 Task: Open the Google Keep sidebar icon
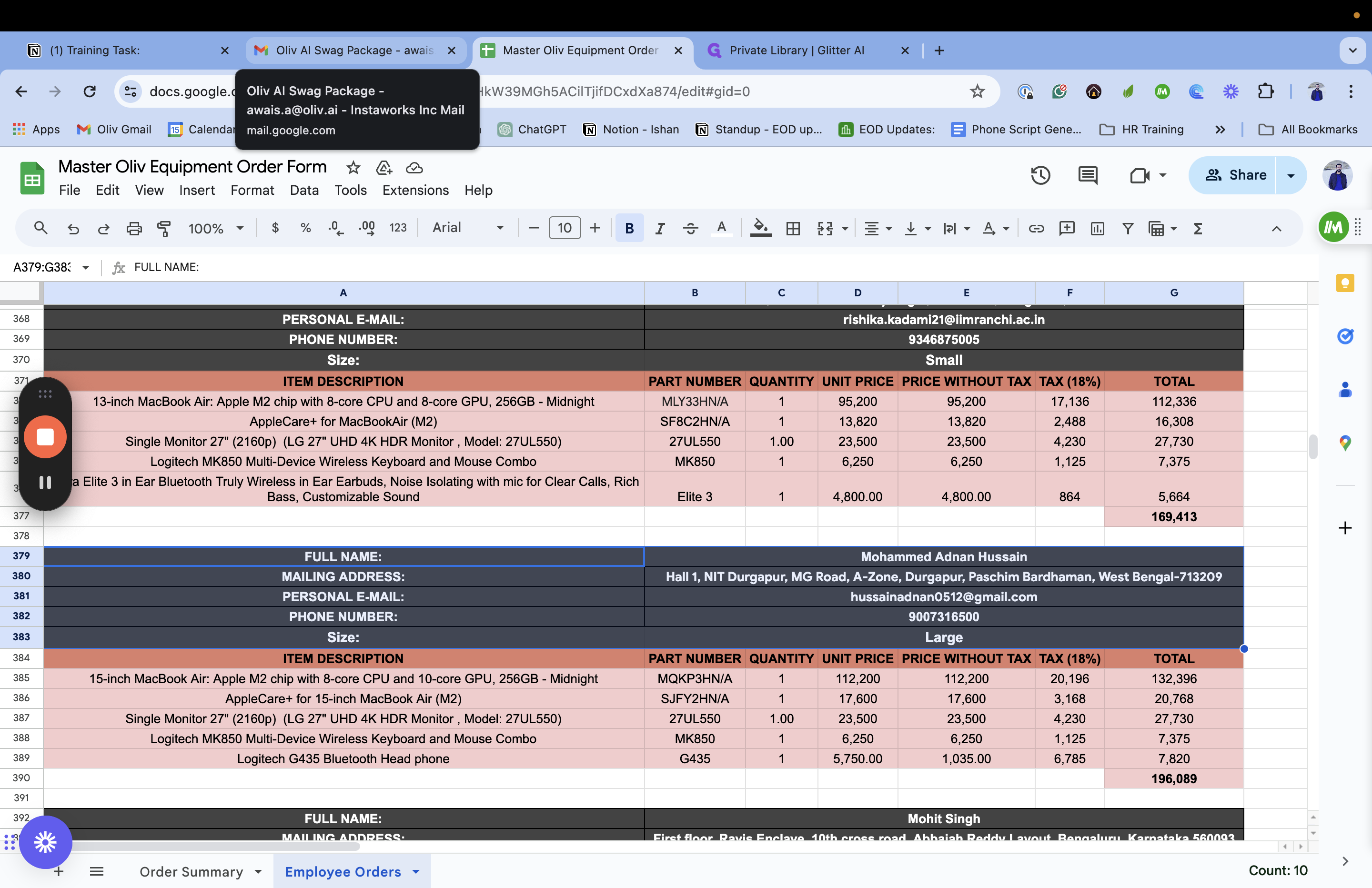coord(1344,283)
